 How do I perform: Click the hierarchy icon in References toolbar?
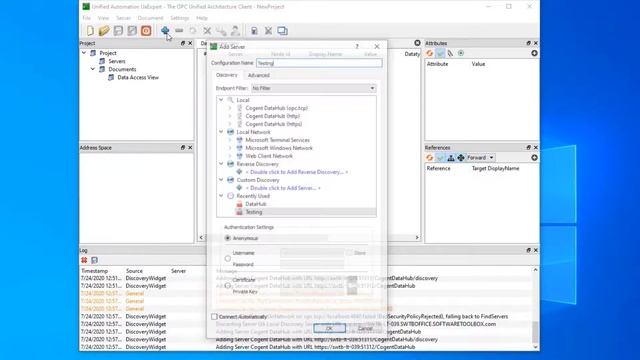tap(451, 158)
